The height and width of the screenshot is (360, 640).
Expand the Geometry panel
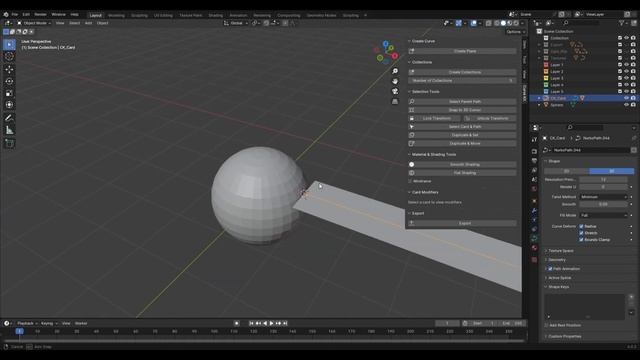coord(556,260)
